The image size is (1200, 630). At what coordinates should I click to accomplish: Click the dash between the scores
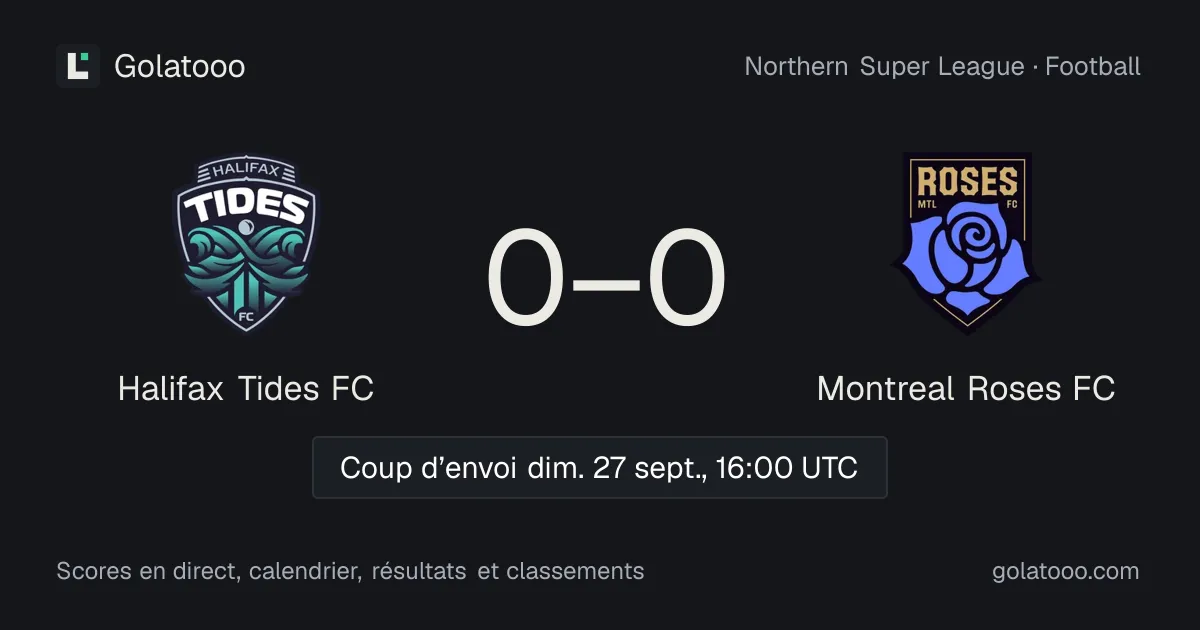[606, 283]
